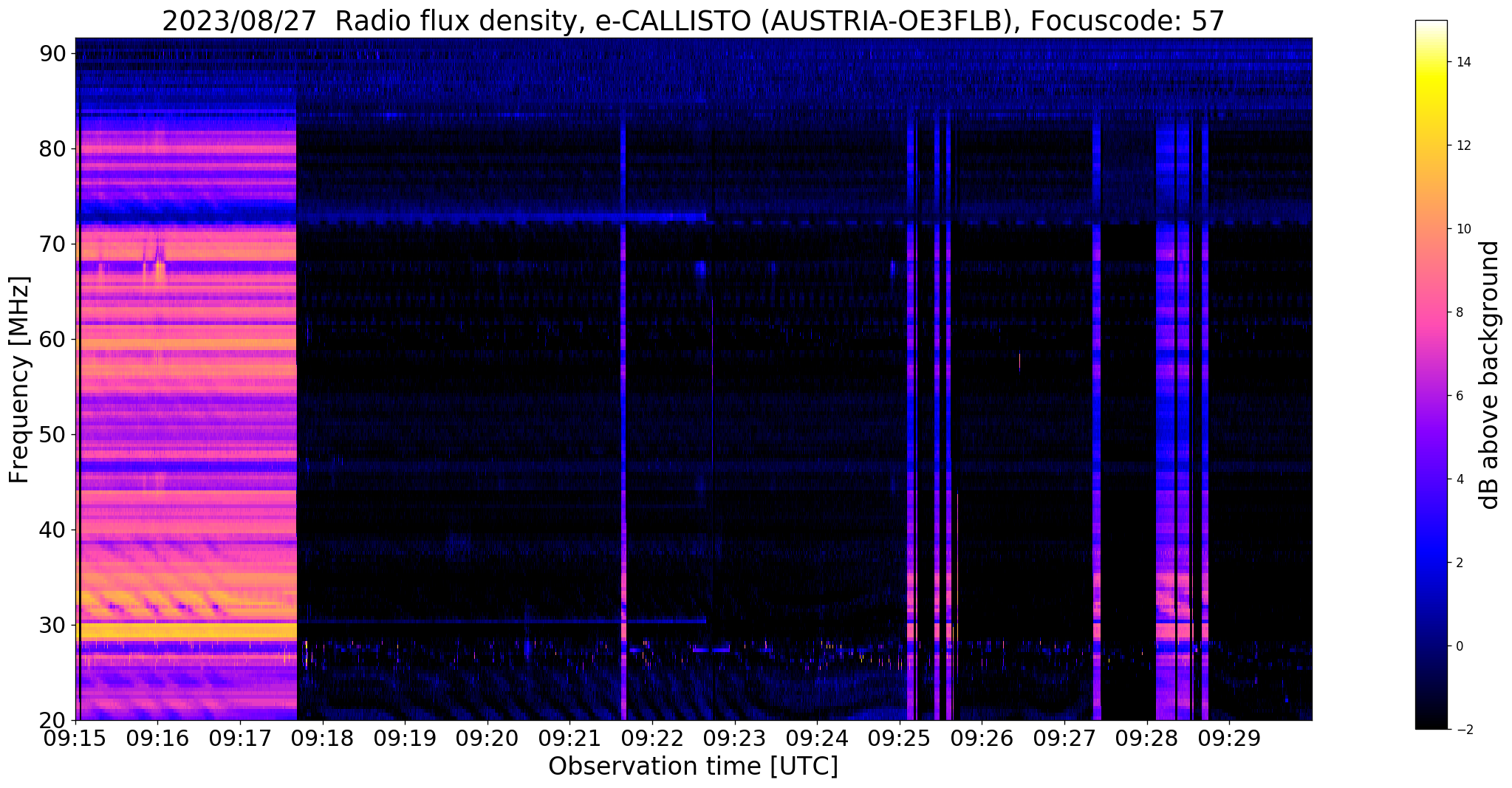The height and width of the screenshot is (788, 1512).
Task: Click the horizontal line near 73 MHz at 09:20
Action: 488,219
